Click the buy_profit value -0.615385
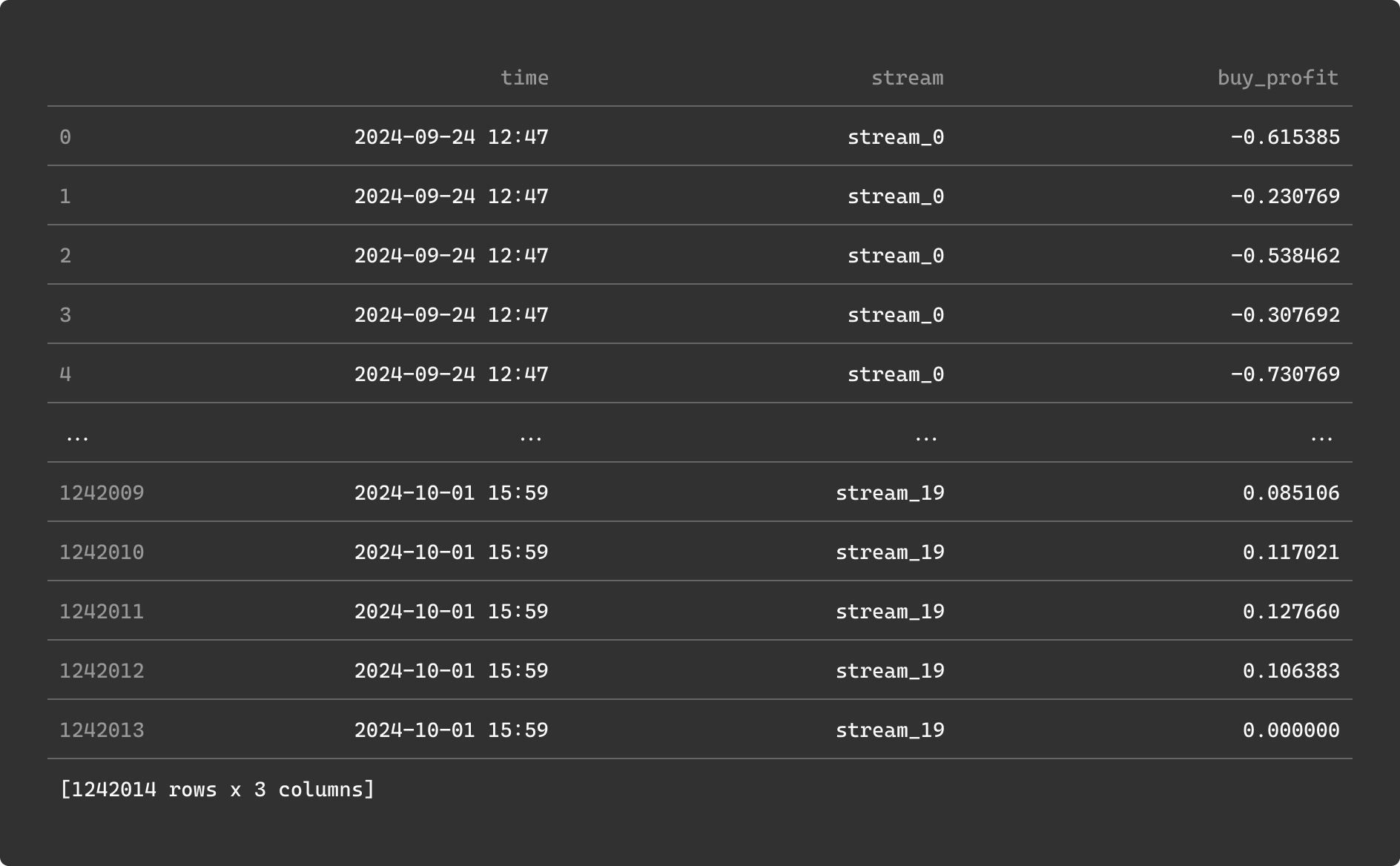The height and width of the screenshot is (866, 1400). click(x=1284, y=137)
